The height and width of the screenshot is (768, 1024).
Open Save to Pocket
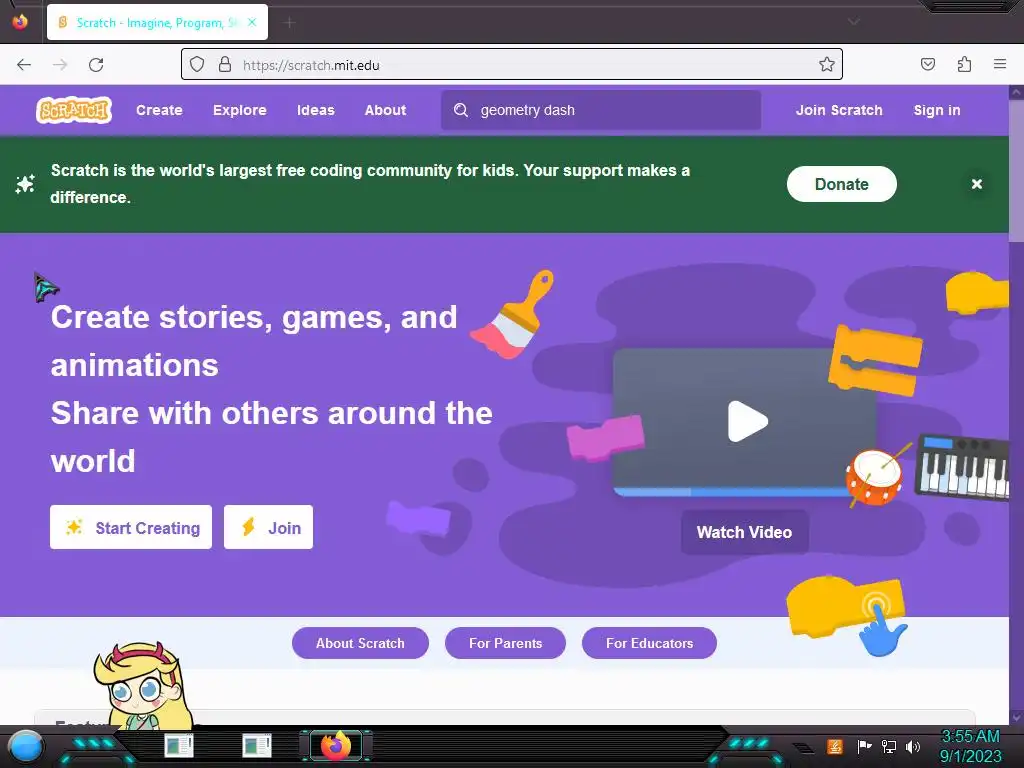(928, 64)
